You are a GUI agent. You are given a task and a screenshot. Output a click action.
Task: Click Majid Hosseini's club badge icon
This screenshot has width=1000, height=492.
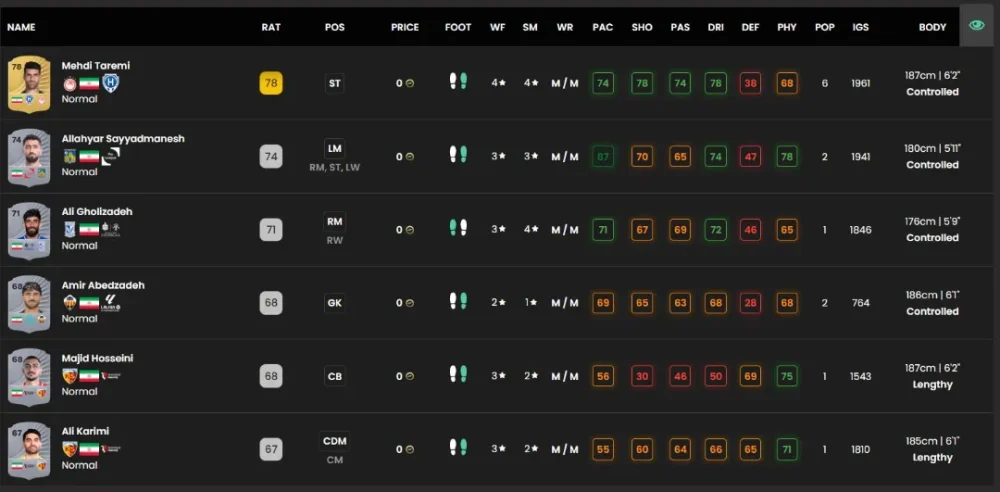69,376
